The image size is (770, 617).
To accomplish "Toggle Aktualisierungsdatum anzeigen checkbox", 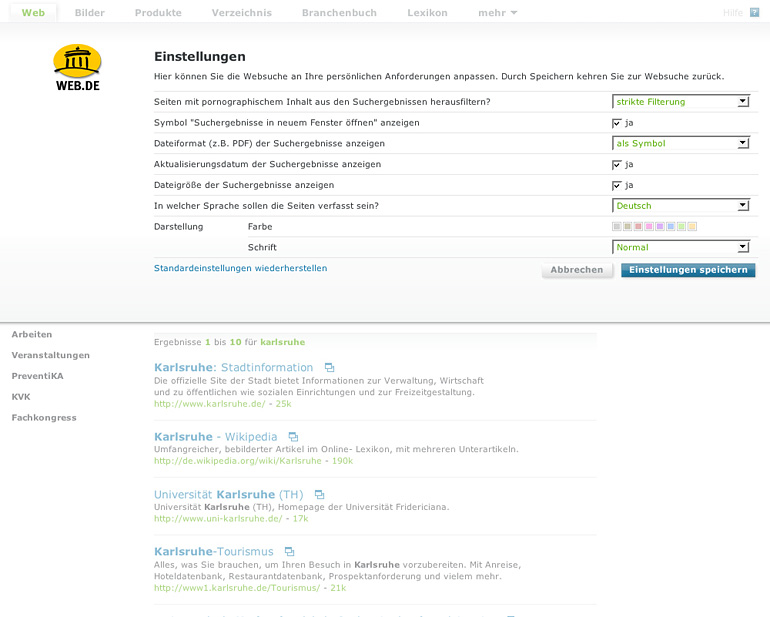I will (617, 165).
